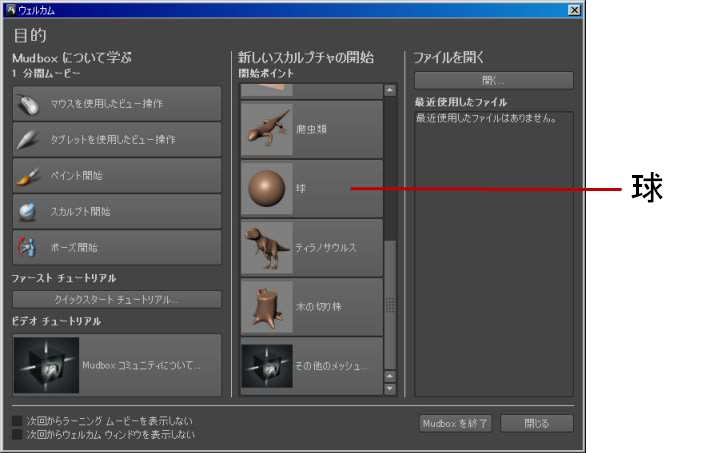
Task: Click the Mudbox を終了 button
Action: point(456,423)
